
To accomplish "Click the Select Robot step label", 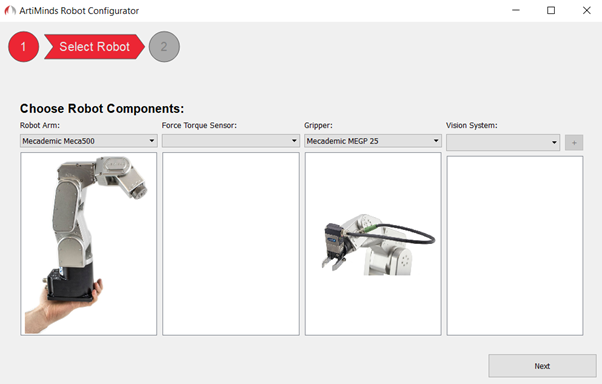I will (x=94, y=47).
